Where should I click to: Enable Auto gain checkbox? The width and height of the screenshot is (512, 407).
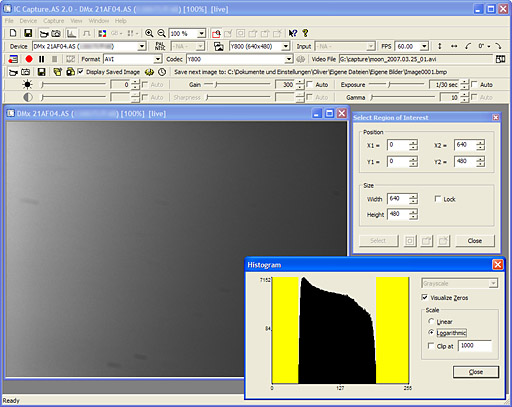310,84
